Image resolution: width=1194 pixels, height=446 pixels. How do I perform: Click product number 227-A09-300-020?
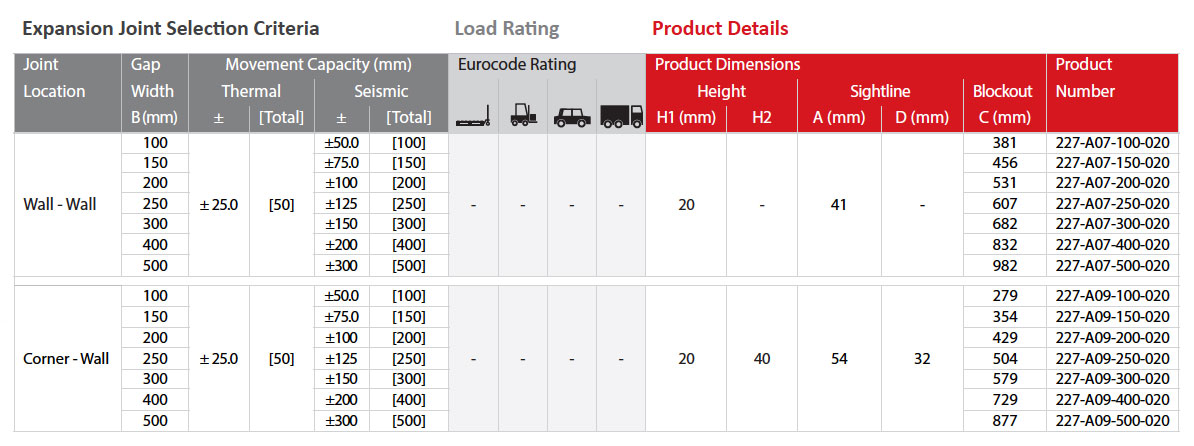(1113, 379)
